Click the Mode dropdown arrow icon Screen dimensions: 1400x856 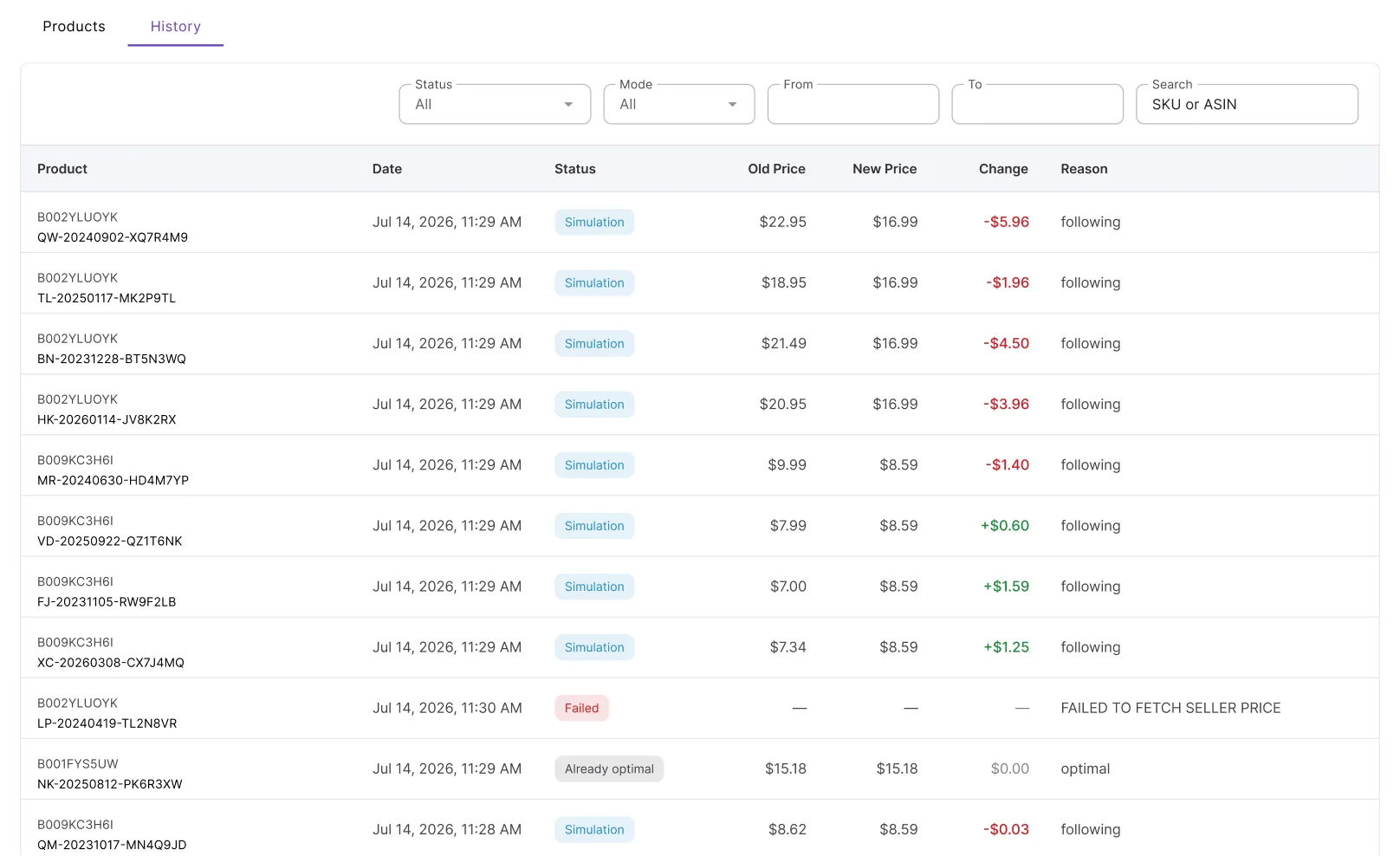732,105
